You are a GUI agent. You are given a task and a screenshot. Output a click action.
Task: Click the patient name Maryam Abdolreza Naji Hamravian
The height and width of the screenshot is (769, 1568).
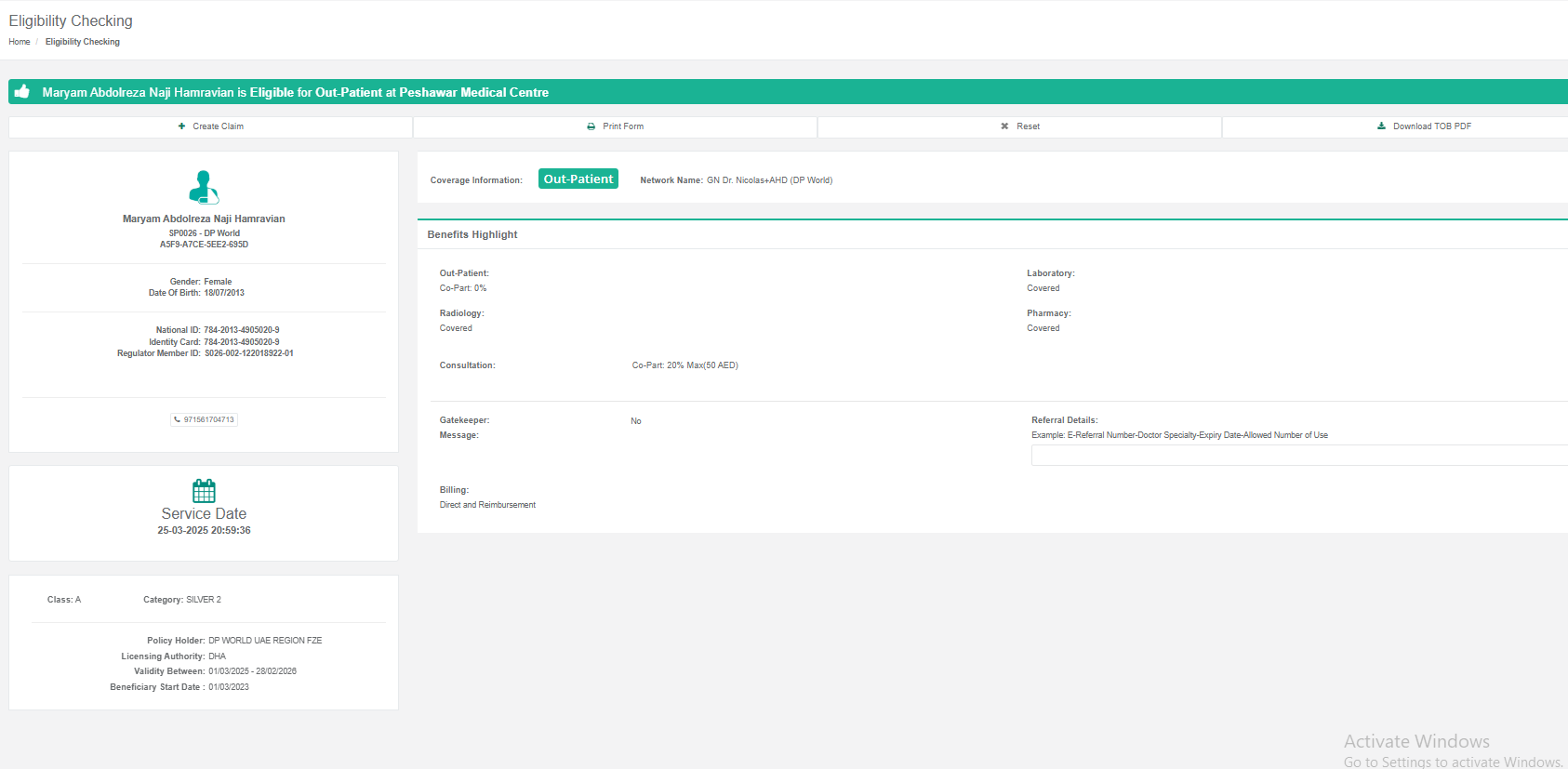pos(204,219)
